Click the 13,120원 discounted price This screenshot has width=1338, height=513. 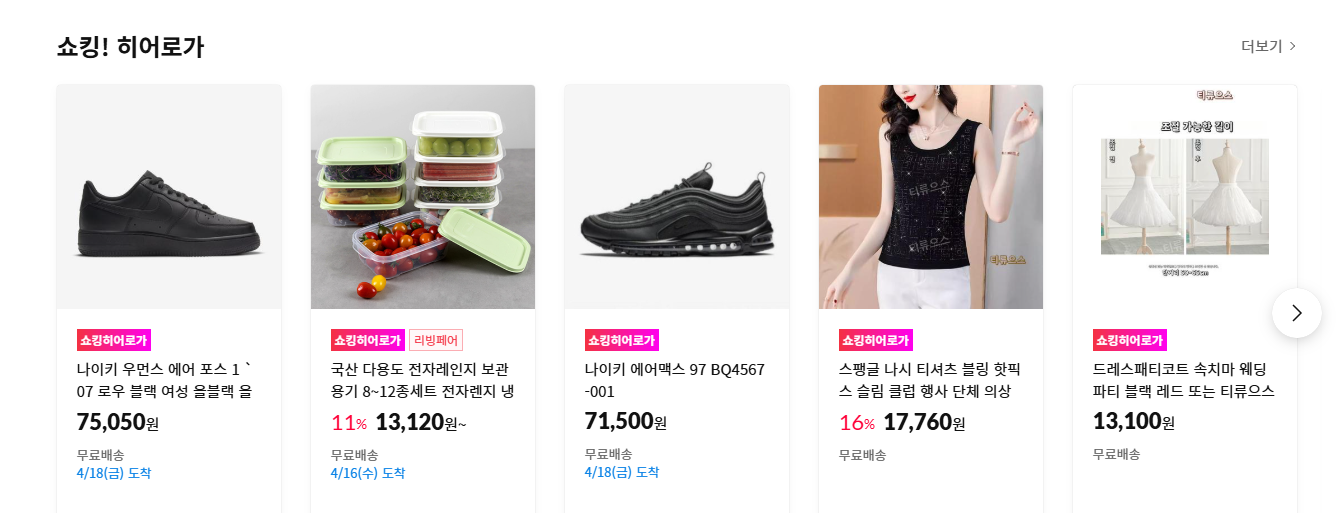(x=421, y=422)
